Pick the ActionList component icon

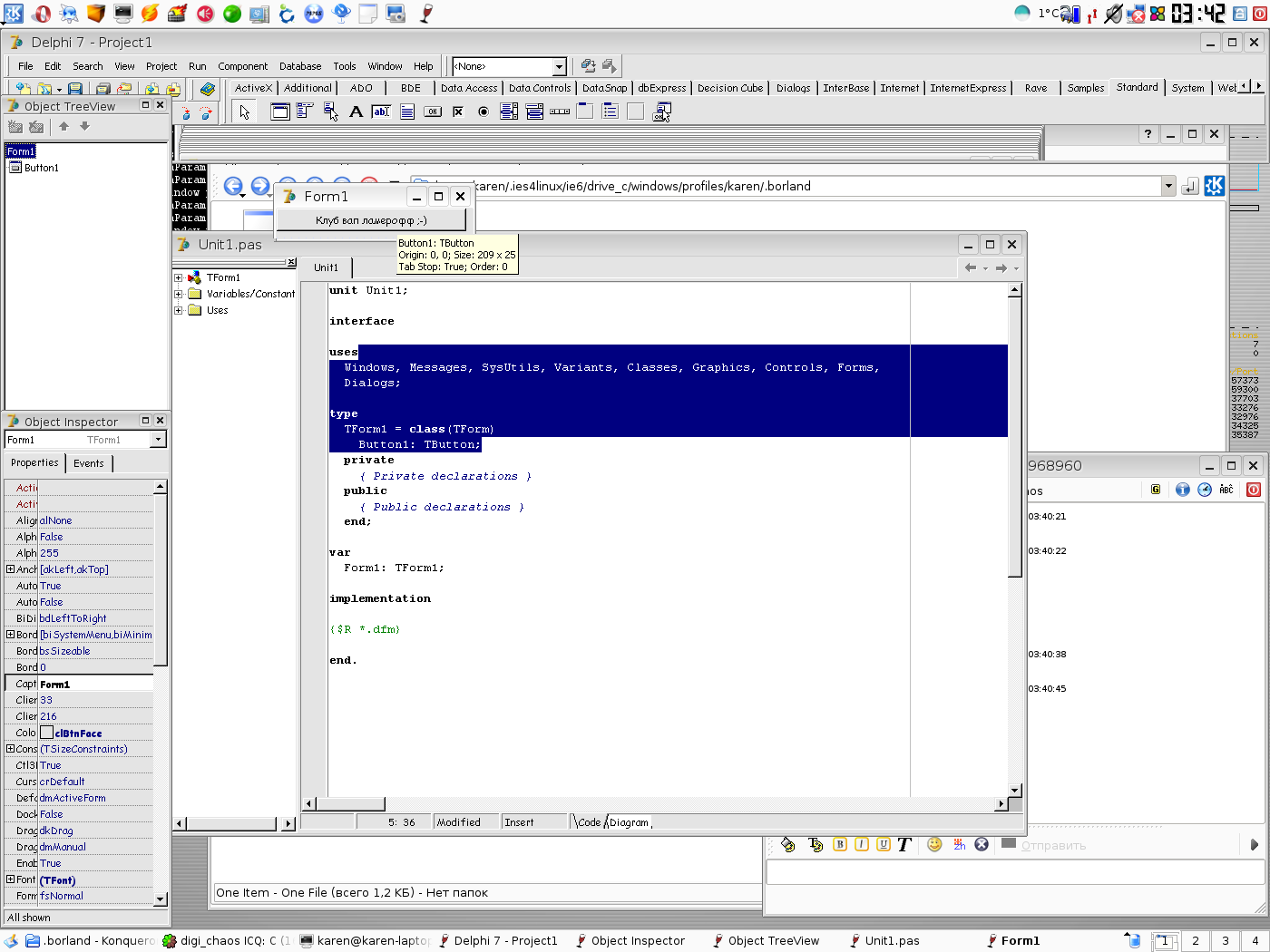coord(662,112)
